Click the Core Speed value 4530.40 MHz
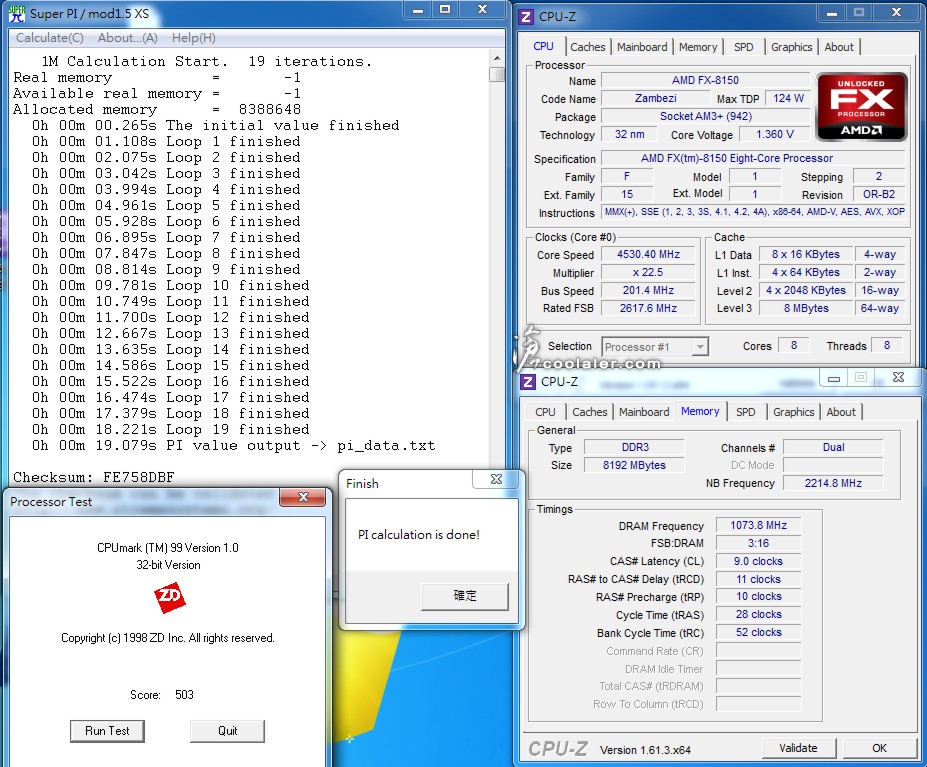The height and width of the screenshot is (767, 927). [648, 254]
